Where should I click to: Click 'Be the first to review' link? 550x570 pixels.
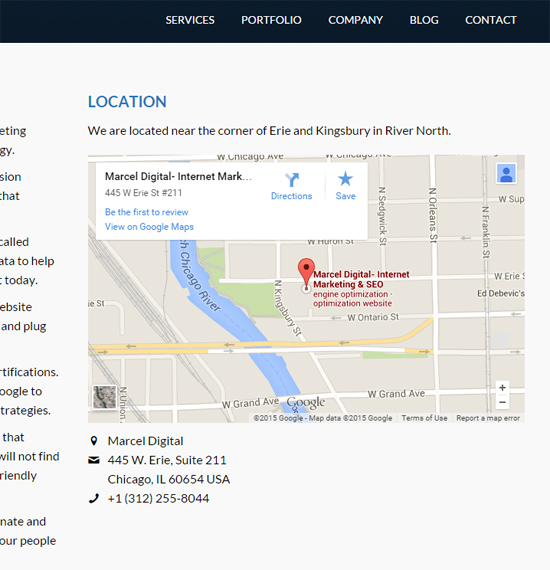146,212
